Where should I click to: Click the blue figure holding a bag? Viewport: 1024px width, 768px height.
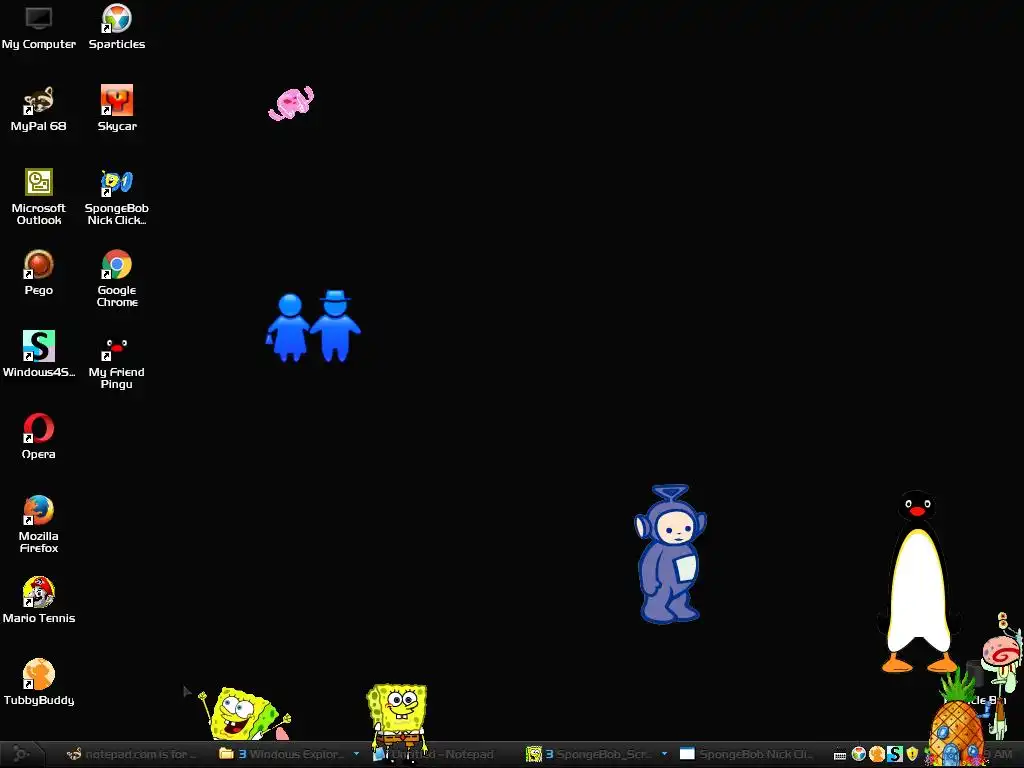[x=288, y=327]
